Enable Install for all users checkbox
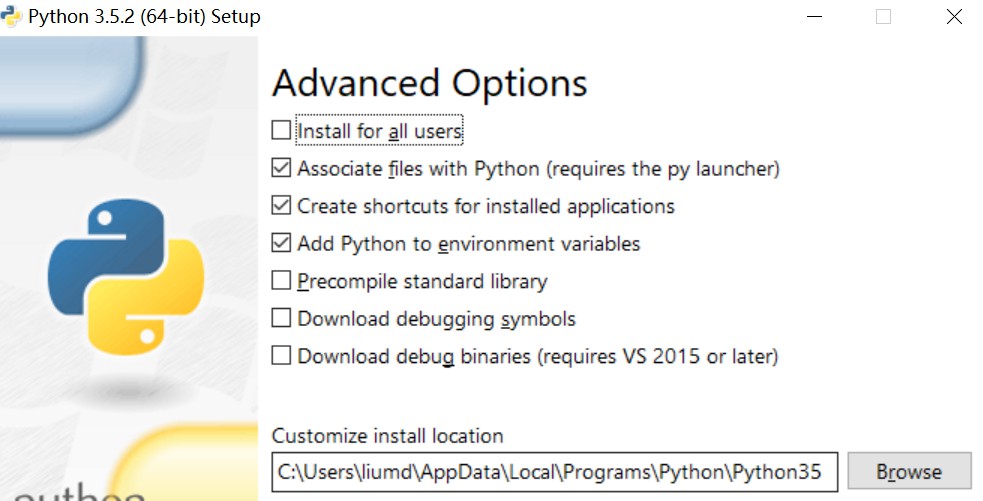The width and height of the screenshot is (983, 501). point(281,130)
